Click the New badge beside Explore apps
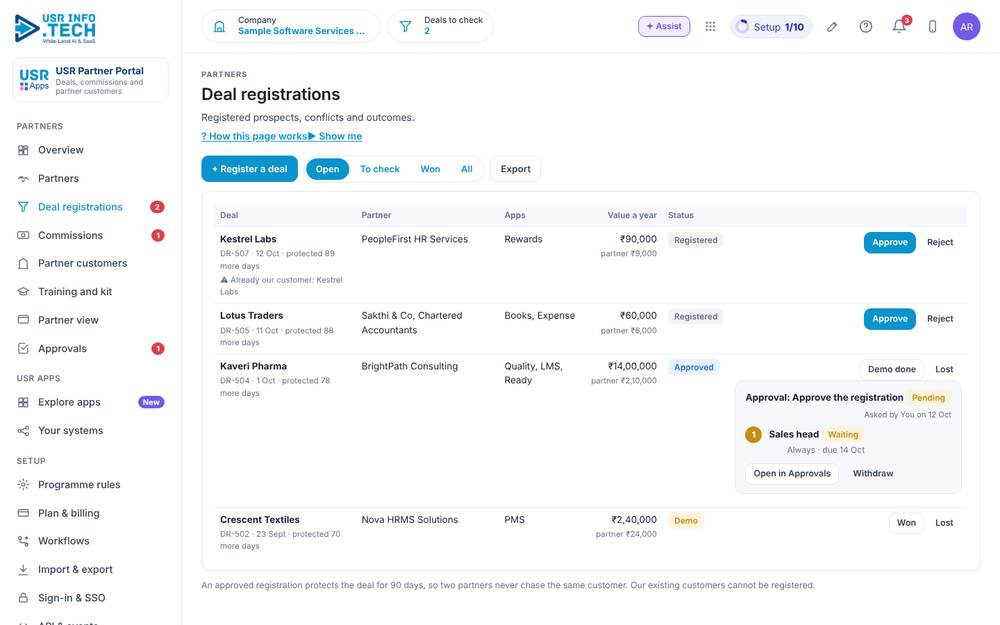The width and height of the screenshot is (1000, 625). [151, 402]
